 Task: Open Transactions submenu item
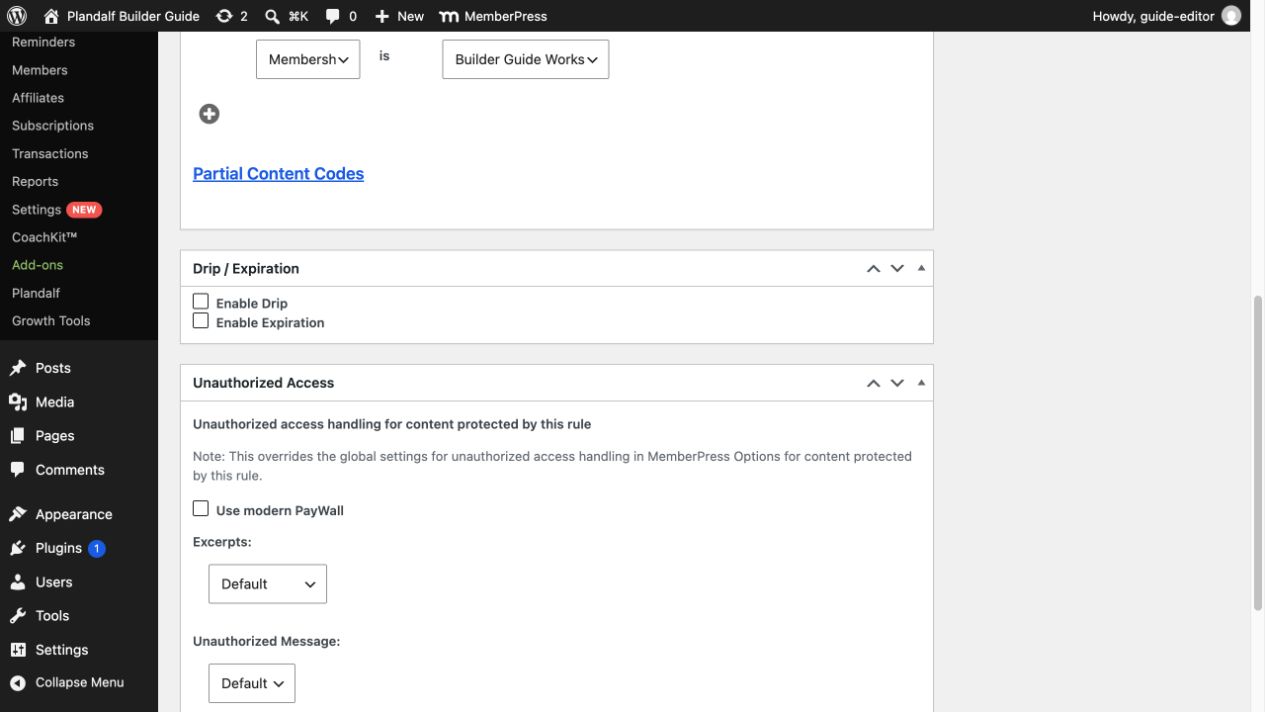point(50,154)
